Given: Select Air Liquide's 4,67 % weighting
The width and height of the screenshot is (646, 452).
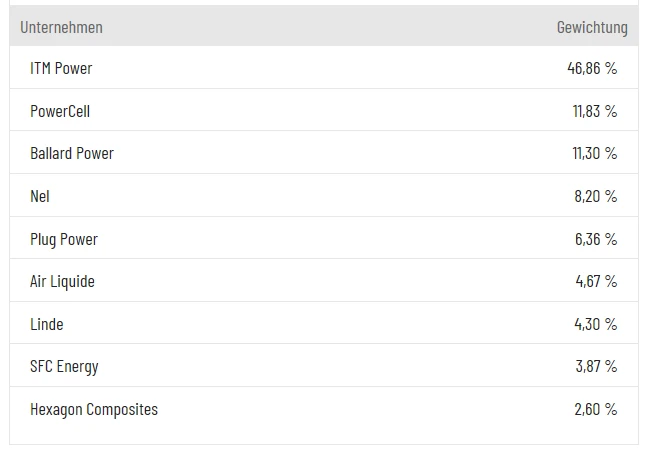Looking at the screenshot, I should point(596,281).
